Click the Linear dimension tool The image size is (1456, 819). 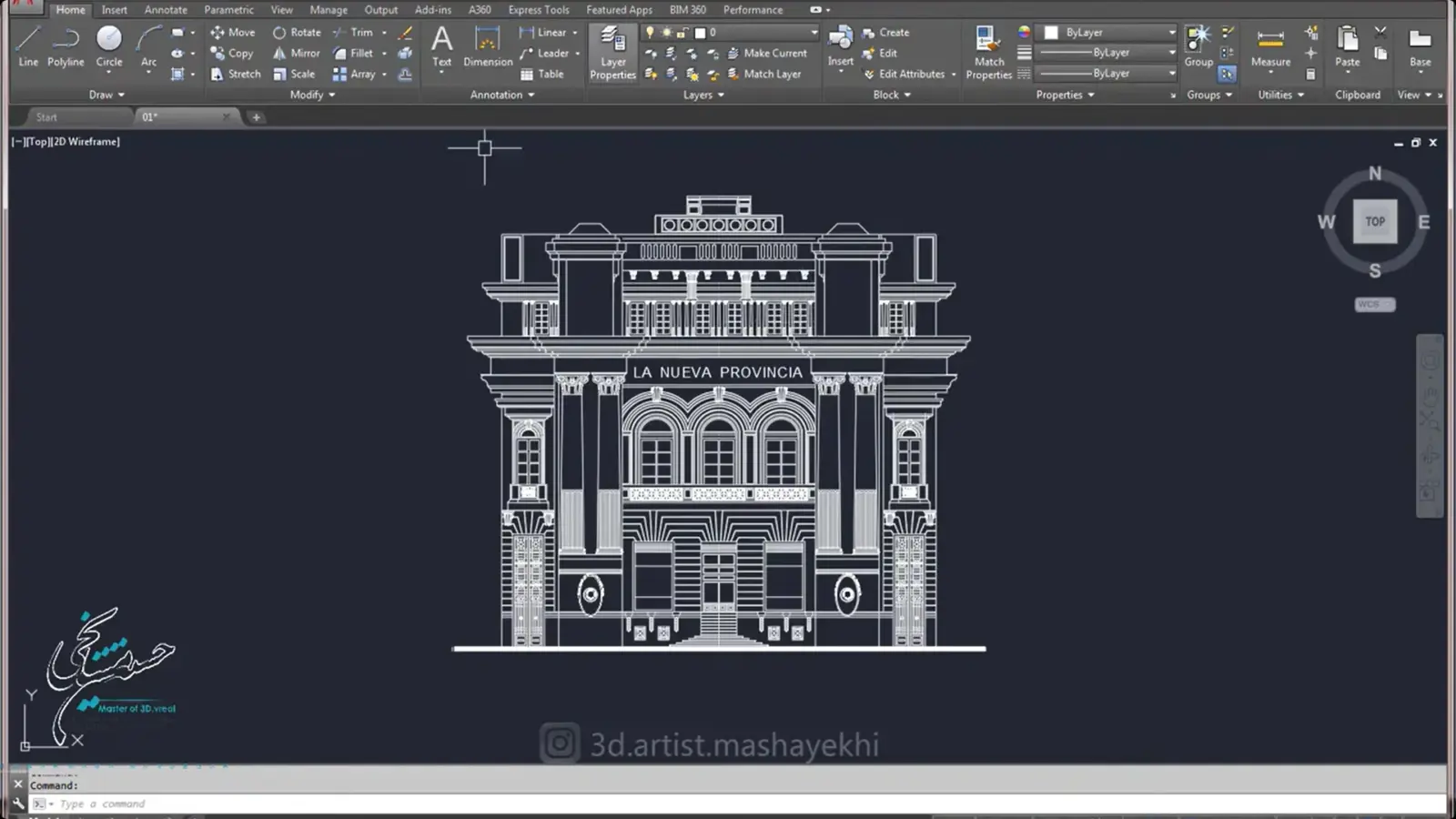coord(543,32)
